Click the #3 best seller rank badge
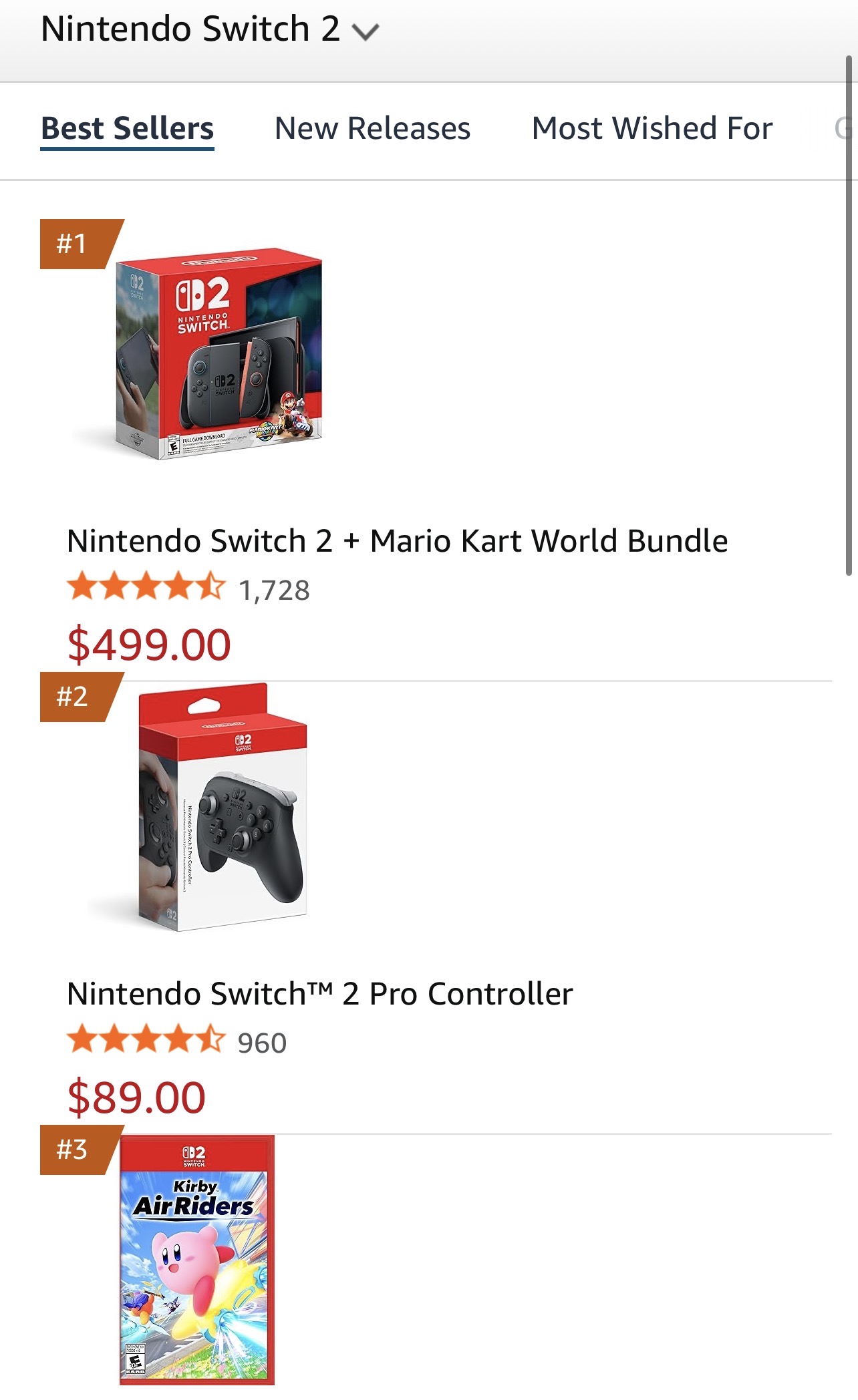The height and width of the screenshot is (1400, 858). 73,1150
